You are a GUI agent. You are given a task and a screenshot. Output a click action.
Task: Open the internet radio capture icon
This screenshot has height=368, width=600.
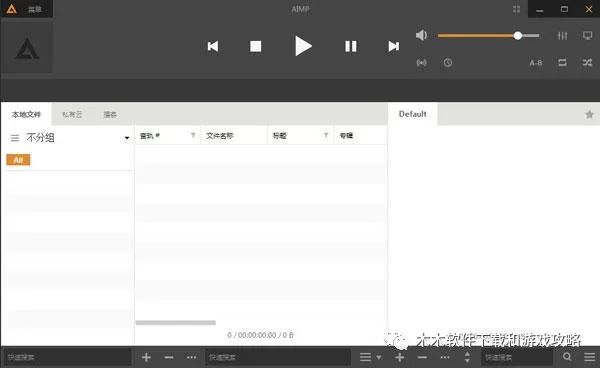point(422,62)
